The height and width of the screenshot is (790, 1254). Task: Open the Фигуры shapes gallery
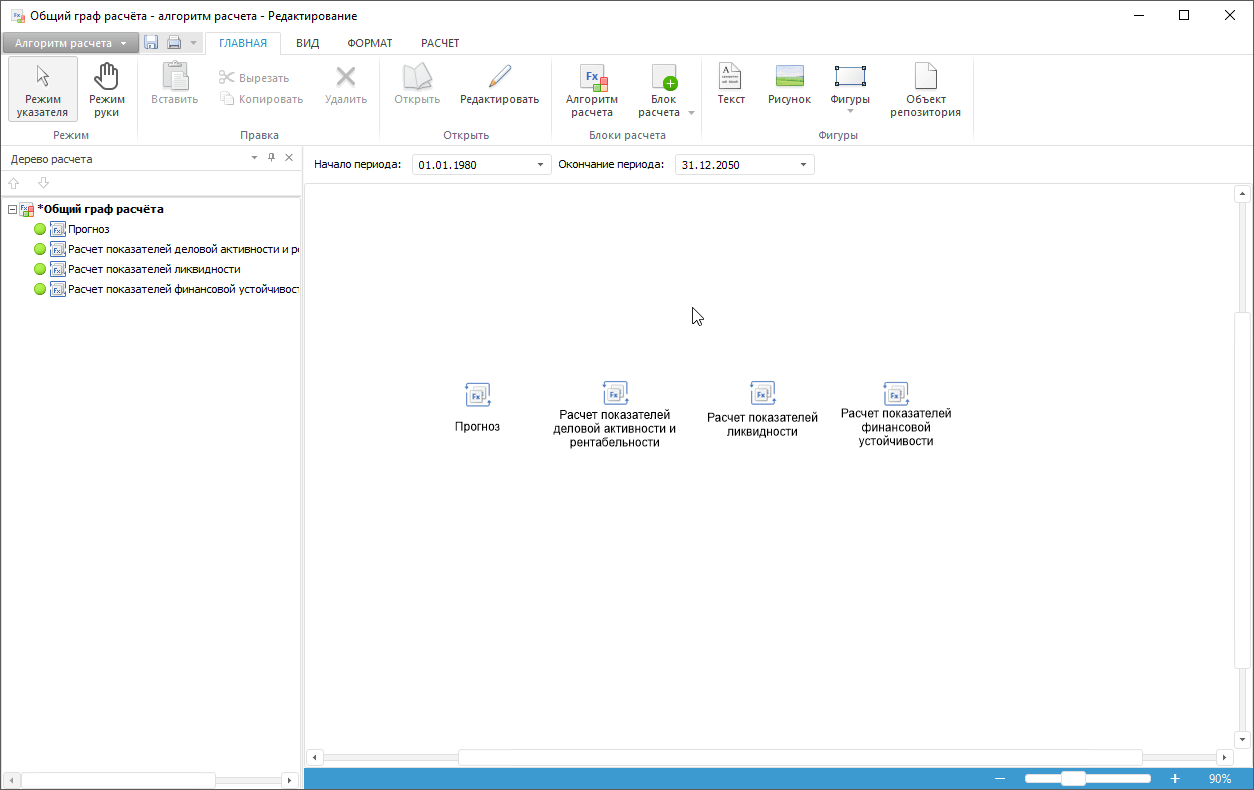[850, 88]
